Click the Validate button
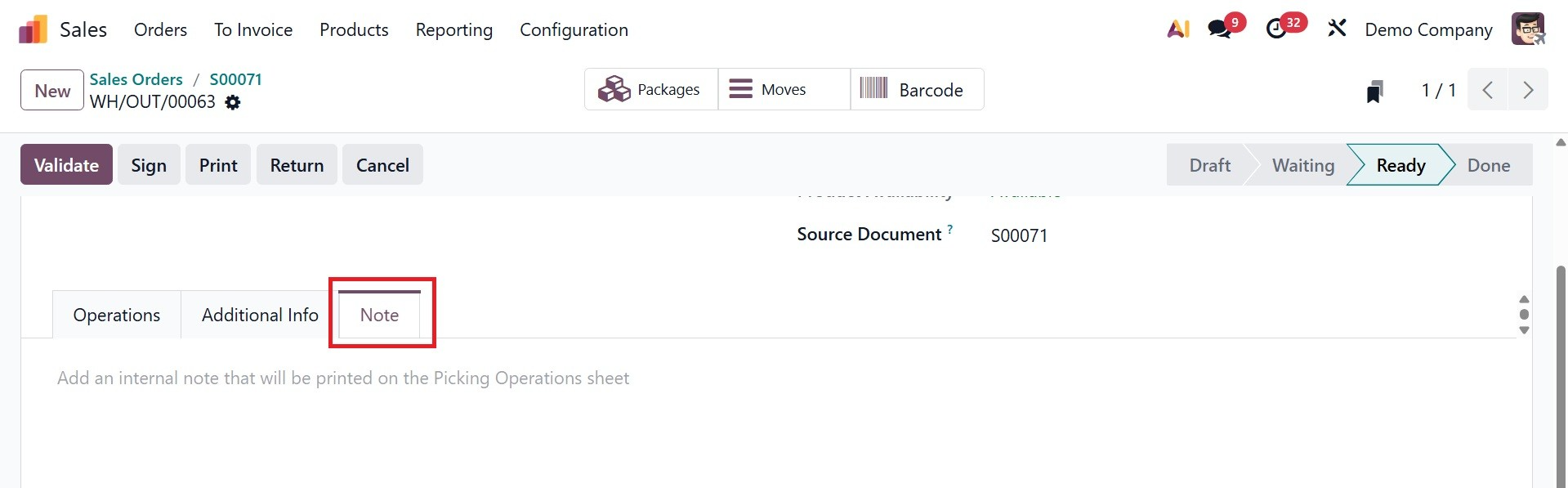This screenshot has height=488, width=1568. (66, 165)
